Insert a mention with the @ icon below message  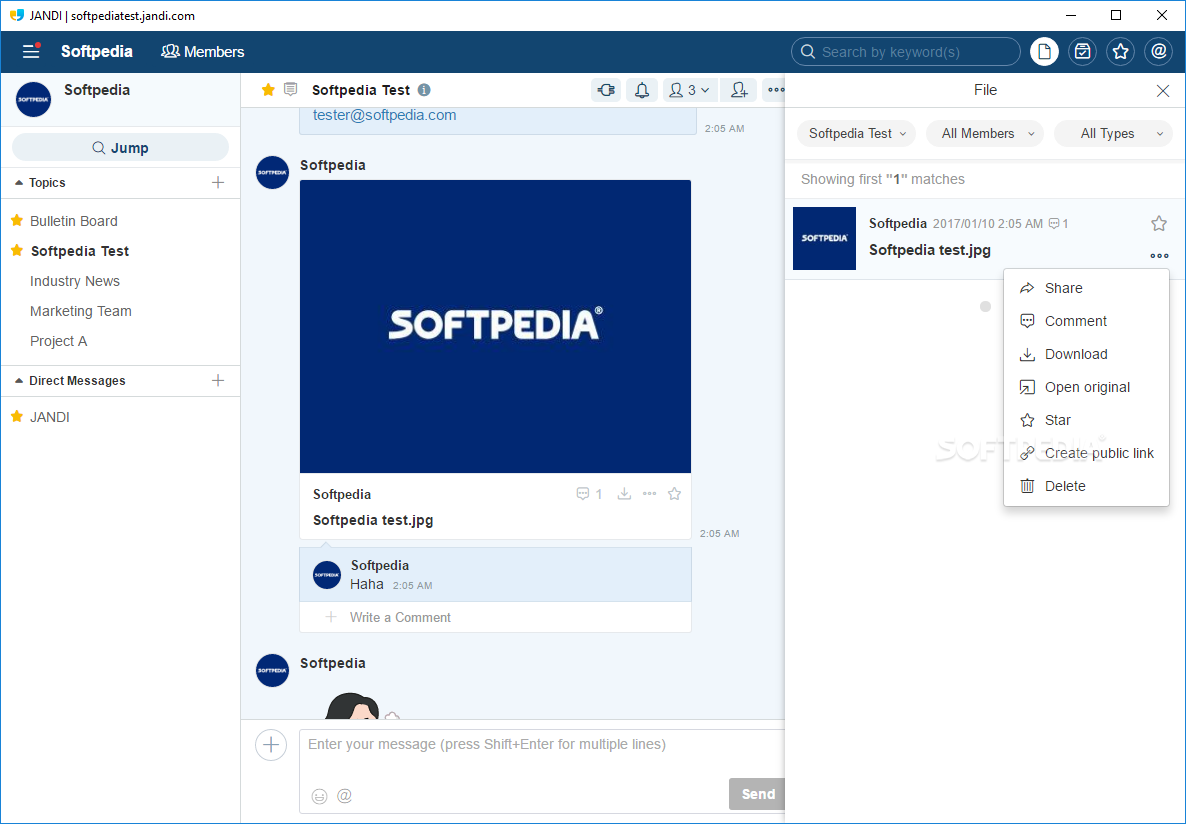(344, 796)
